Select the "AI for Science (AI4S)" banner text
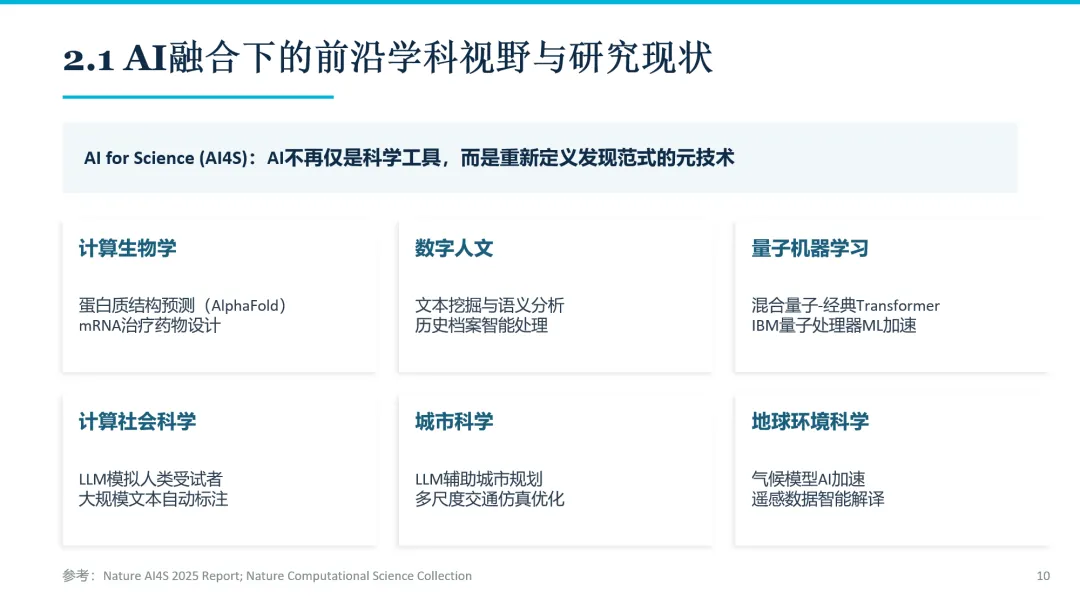Screen dimensions: 1080x606 pyautogui.click(x=409, y=158)
